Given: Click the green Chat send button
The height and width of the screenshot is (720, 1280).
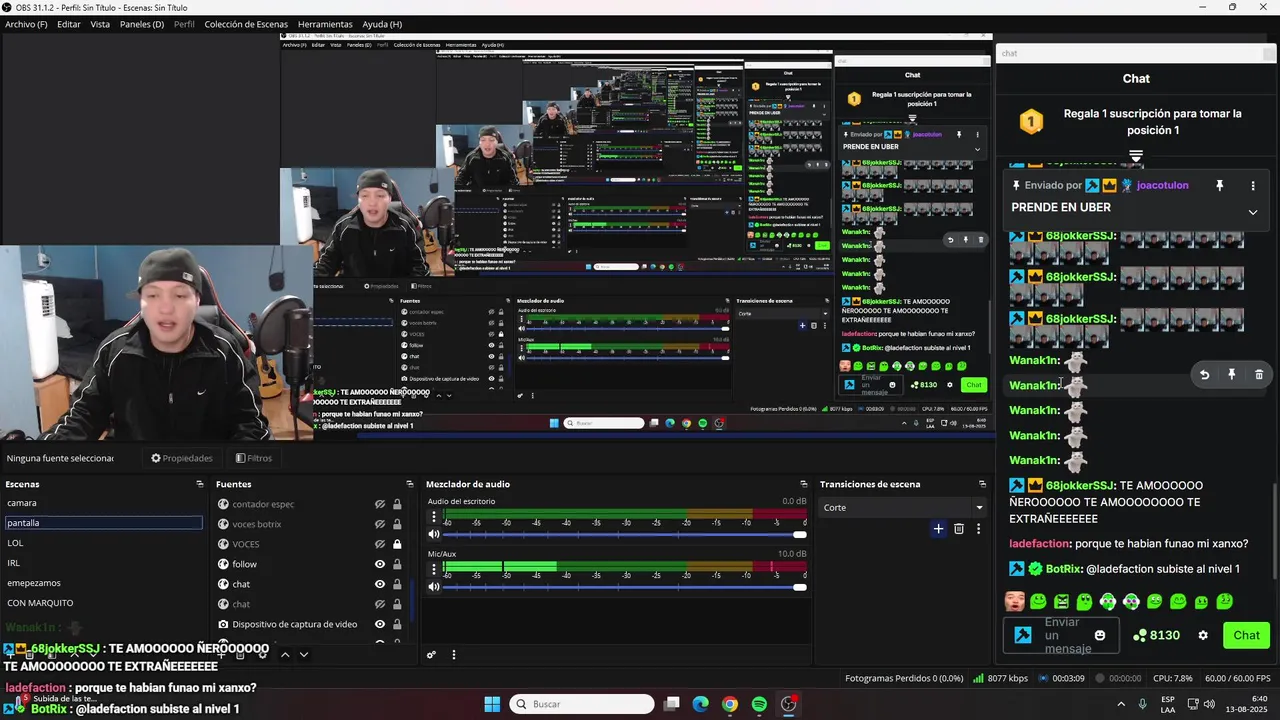Looking at the screenshot, I should (x=1246, y=635).
